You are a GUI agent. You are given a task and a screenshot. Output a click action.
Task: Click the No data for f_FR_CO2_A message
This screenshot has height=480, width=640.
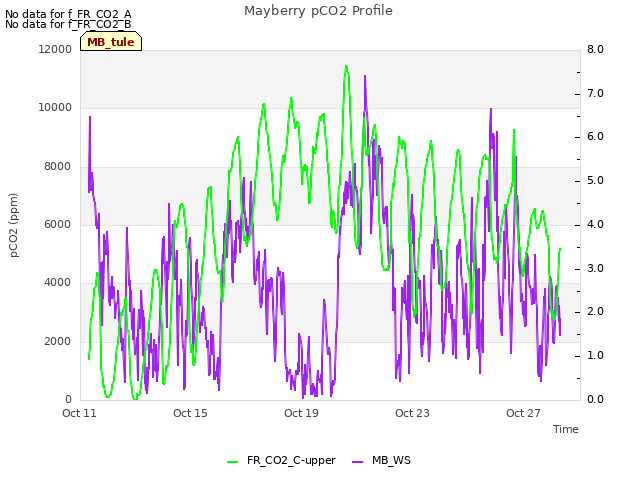pos(68,14)
